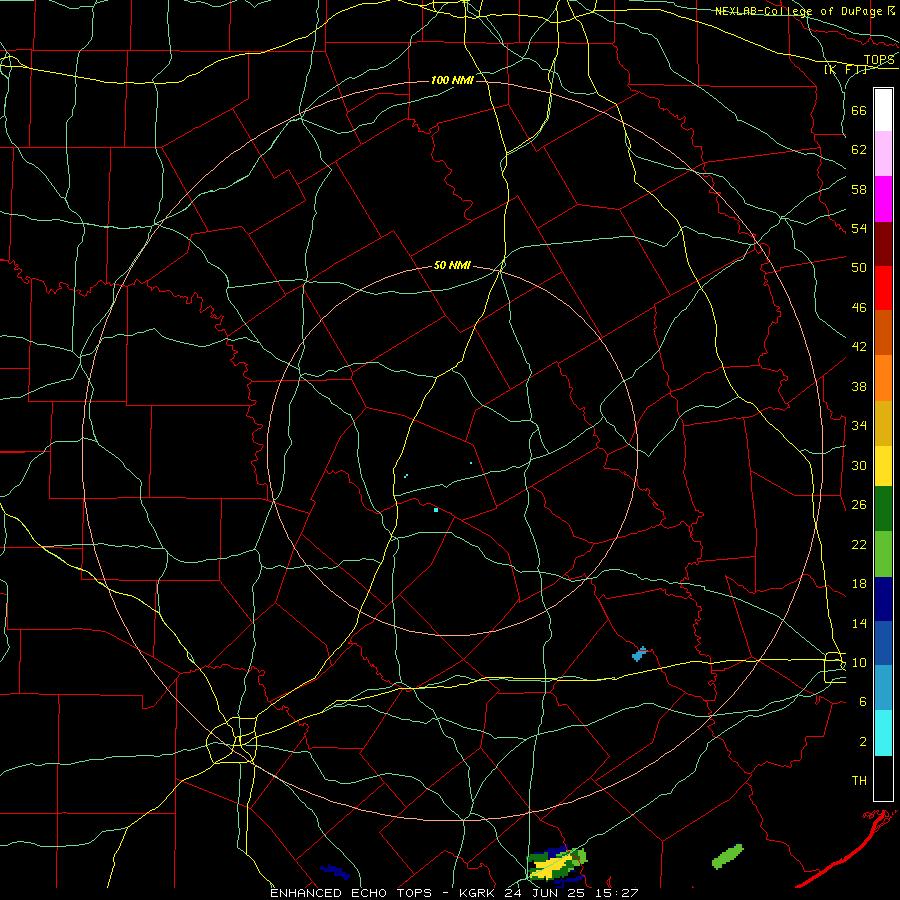Image resolution: width=900 pixels, height=900 pixels.
Task: Click the legend value 54
Action: tap(859, 228)
